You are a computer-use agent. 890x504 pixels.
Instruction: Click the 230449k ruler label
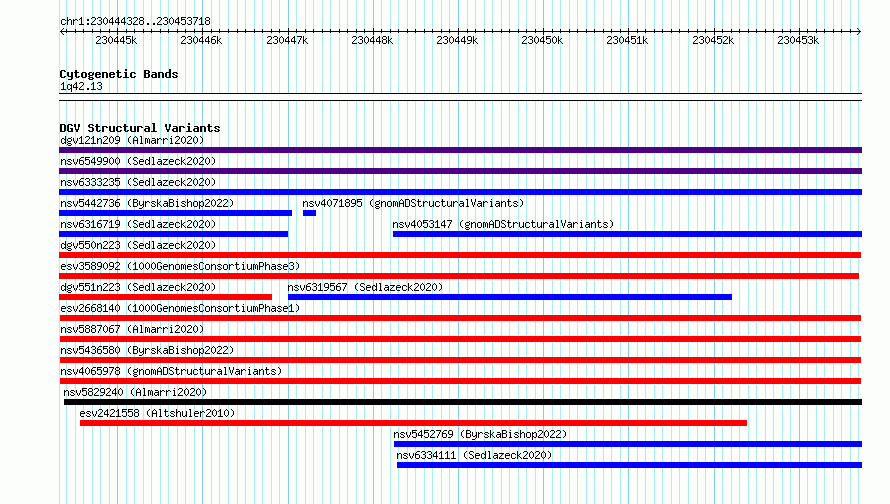pos(457,40)
